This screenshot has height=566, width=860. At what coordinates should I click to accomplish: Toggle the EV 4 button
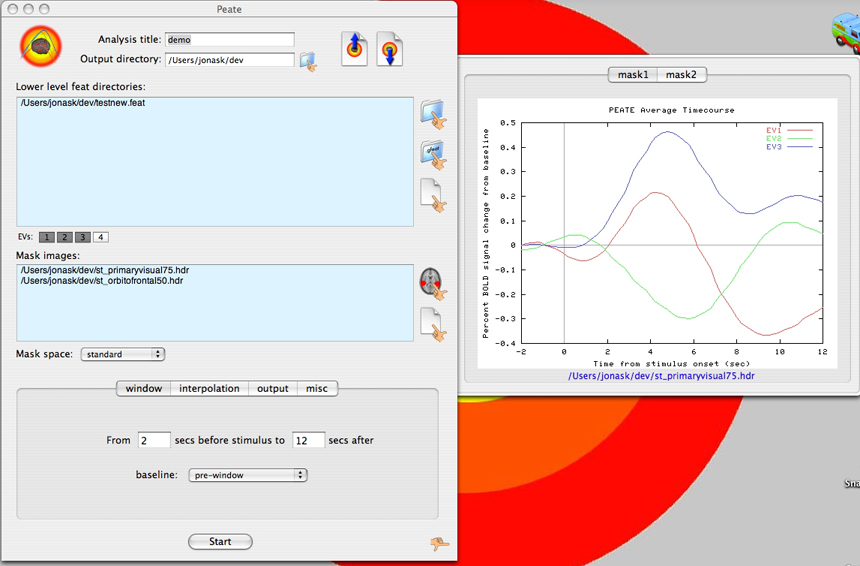[101, 237]
